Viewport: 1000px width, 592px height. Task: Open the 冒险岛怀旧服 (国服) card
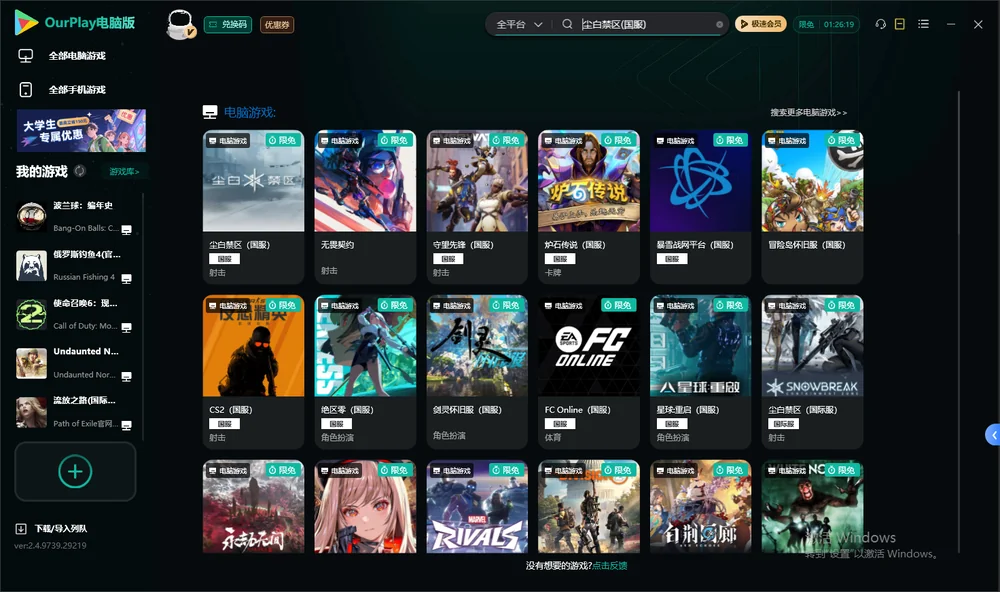[x=812, y=207]
